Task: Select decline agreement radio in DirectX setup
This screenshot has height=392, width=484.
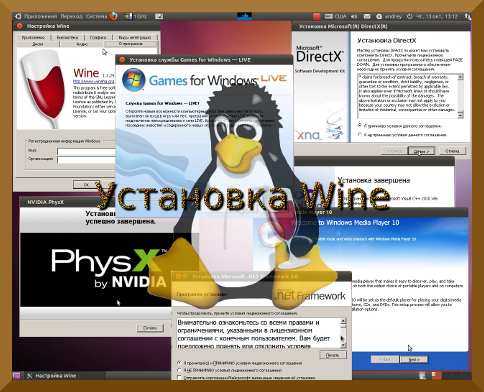Action: pyautogui.click(x=360, y=135)
